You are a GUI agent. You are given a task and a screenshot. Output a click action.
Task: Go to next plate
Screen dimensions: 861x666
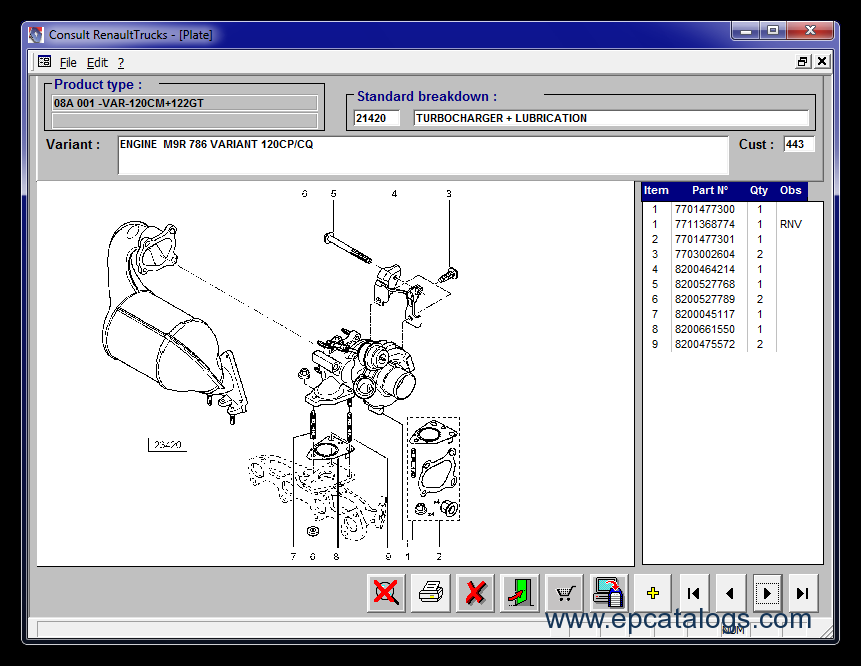[x=767, y=593]
